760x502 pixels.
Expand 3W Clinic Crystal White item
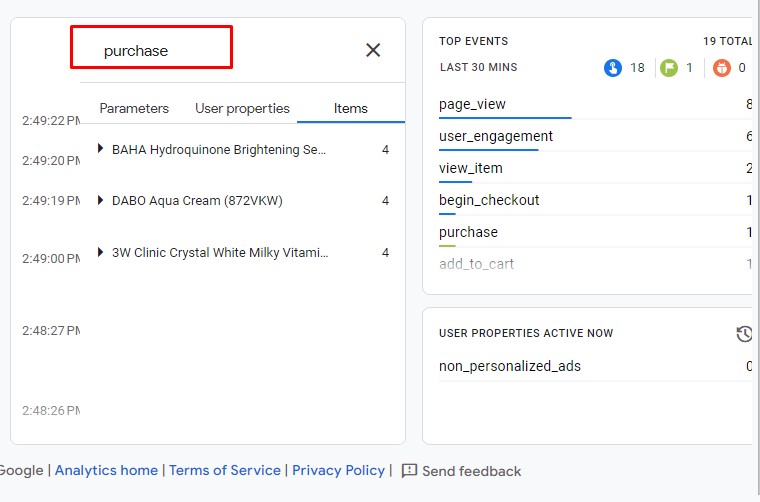(100, 252)
